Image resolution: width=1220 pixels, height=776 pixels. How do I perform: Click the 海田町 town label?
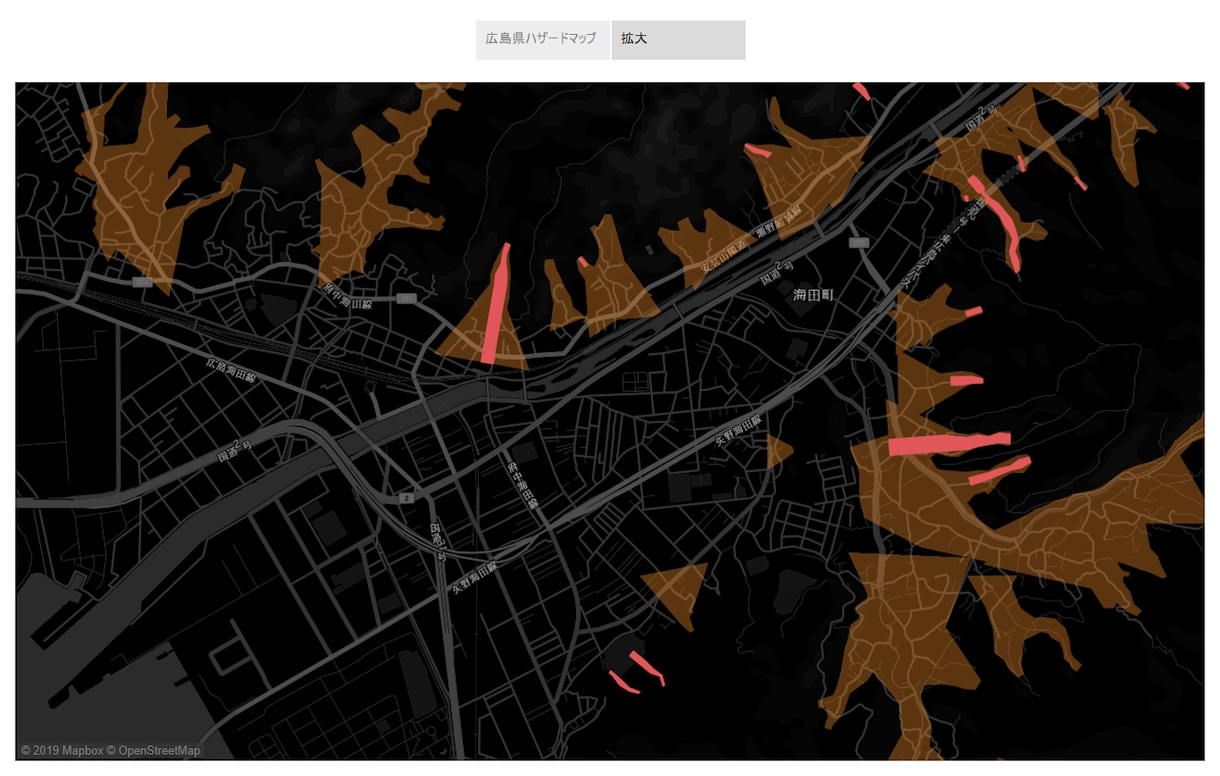(x=813, y=295)
